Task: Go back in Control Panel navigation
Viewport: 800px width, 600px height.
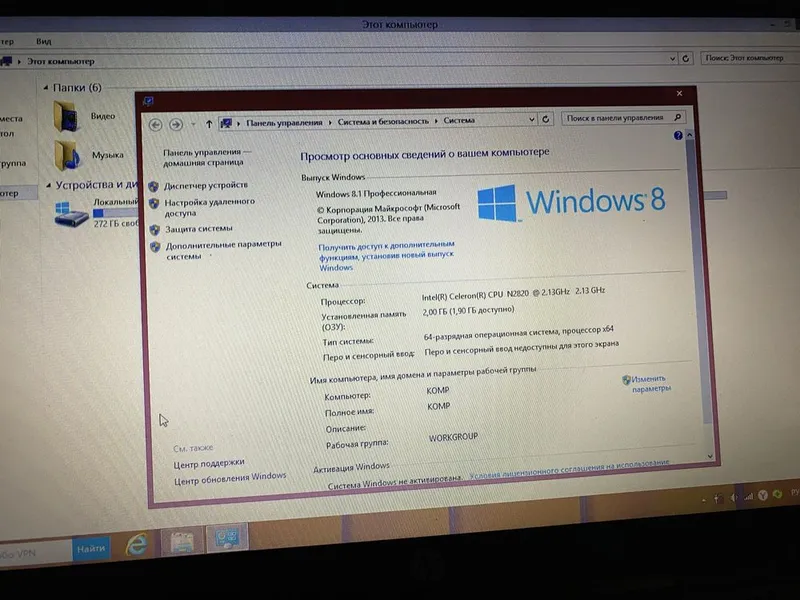Action: pyautogui.click(x=156, y=124)
